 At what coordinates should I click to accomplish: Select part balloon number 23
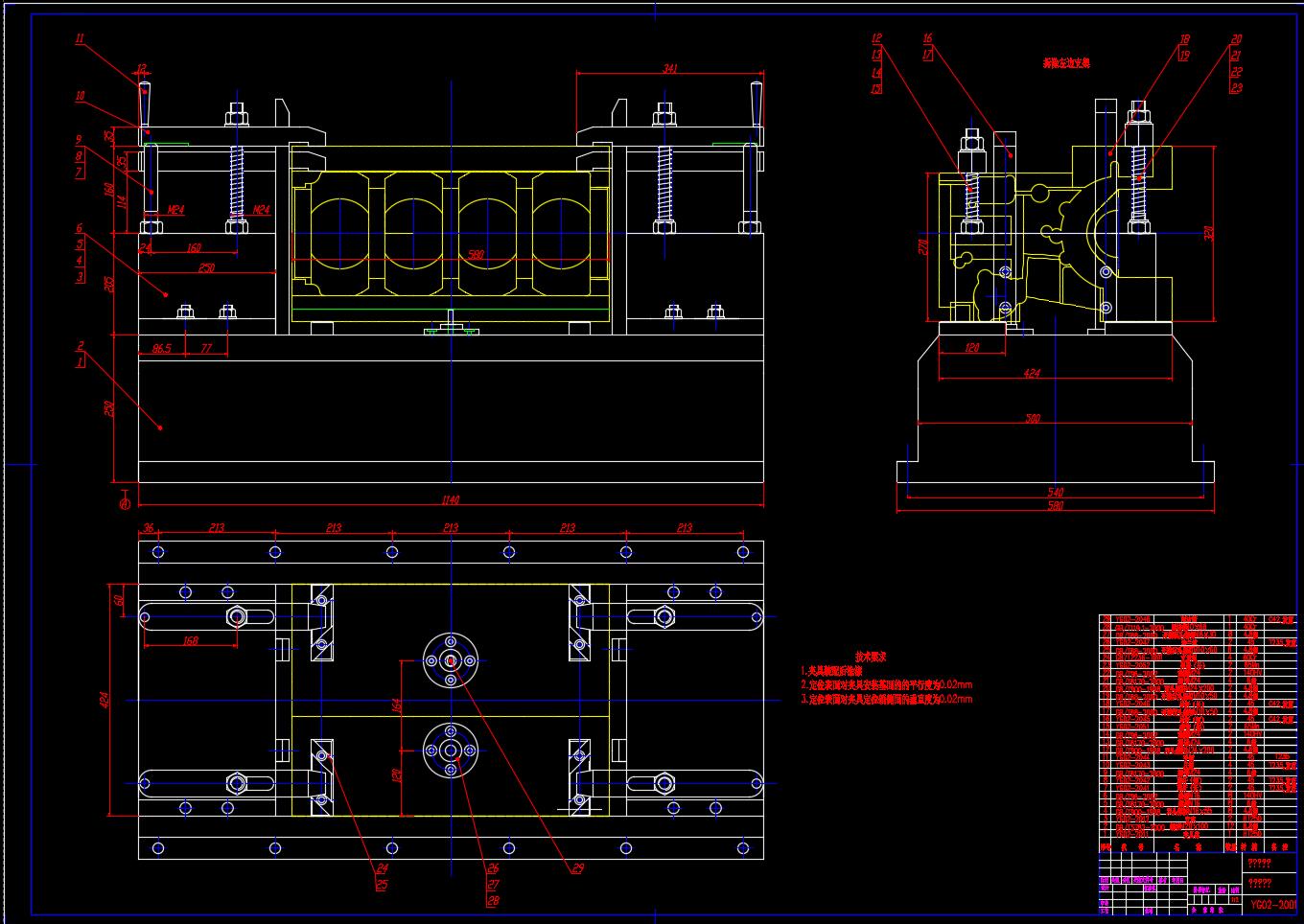[x=1236, y=88]
